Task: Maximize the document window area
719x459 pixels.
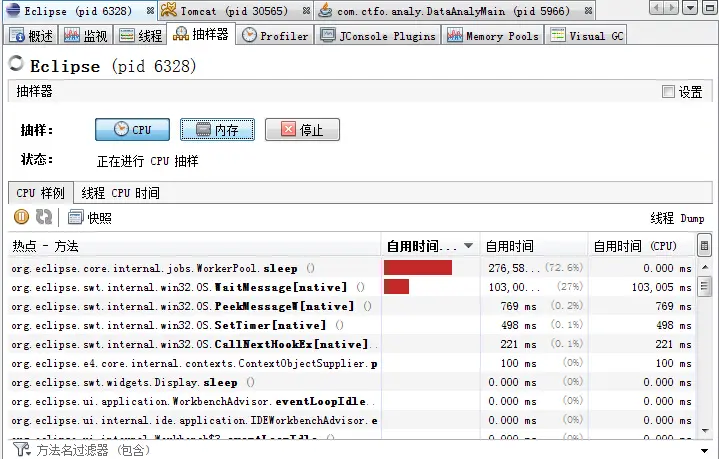Action: click(x=709, y=8)
